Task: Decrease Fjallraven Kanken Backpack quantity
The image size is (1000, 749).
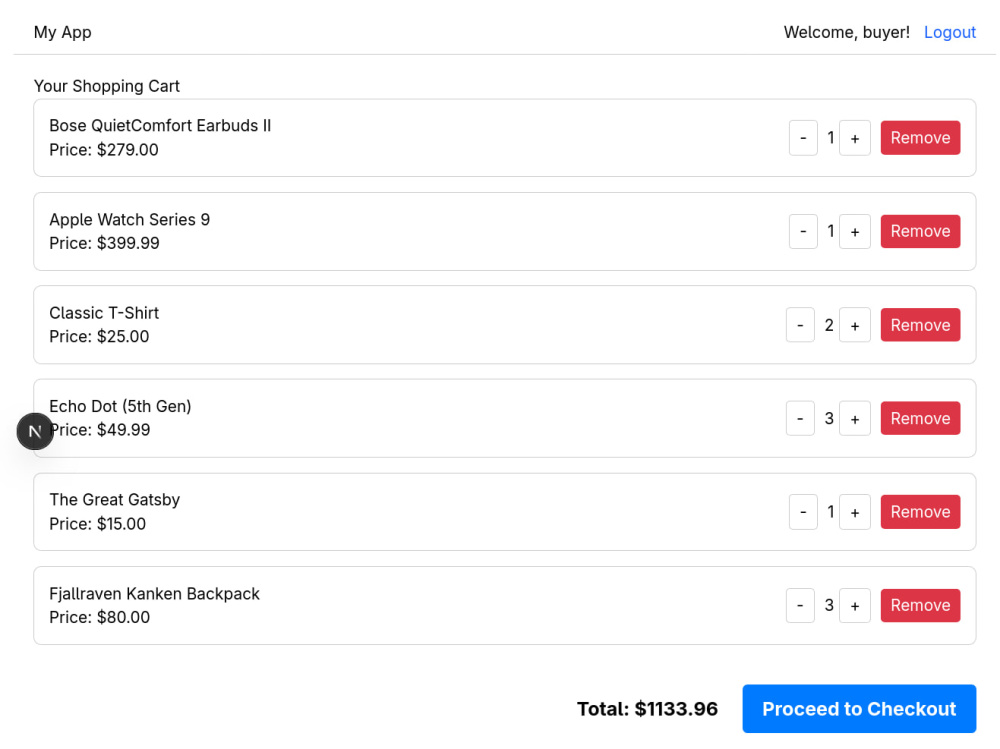Action: (x=800, y=605)
